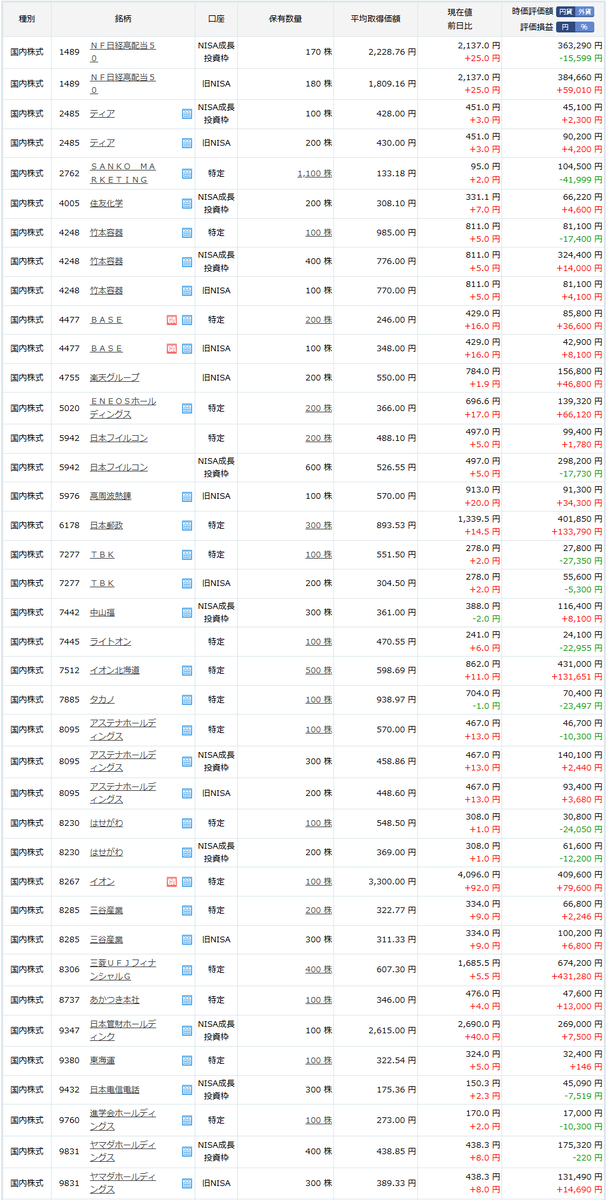Click the 500 株 quantity for イオン北海道
The width and height of the screenshot is (607, 1200).
click(319, 671)
